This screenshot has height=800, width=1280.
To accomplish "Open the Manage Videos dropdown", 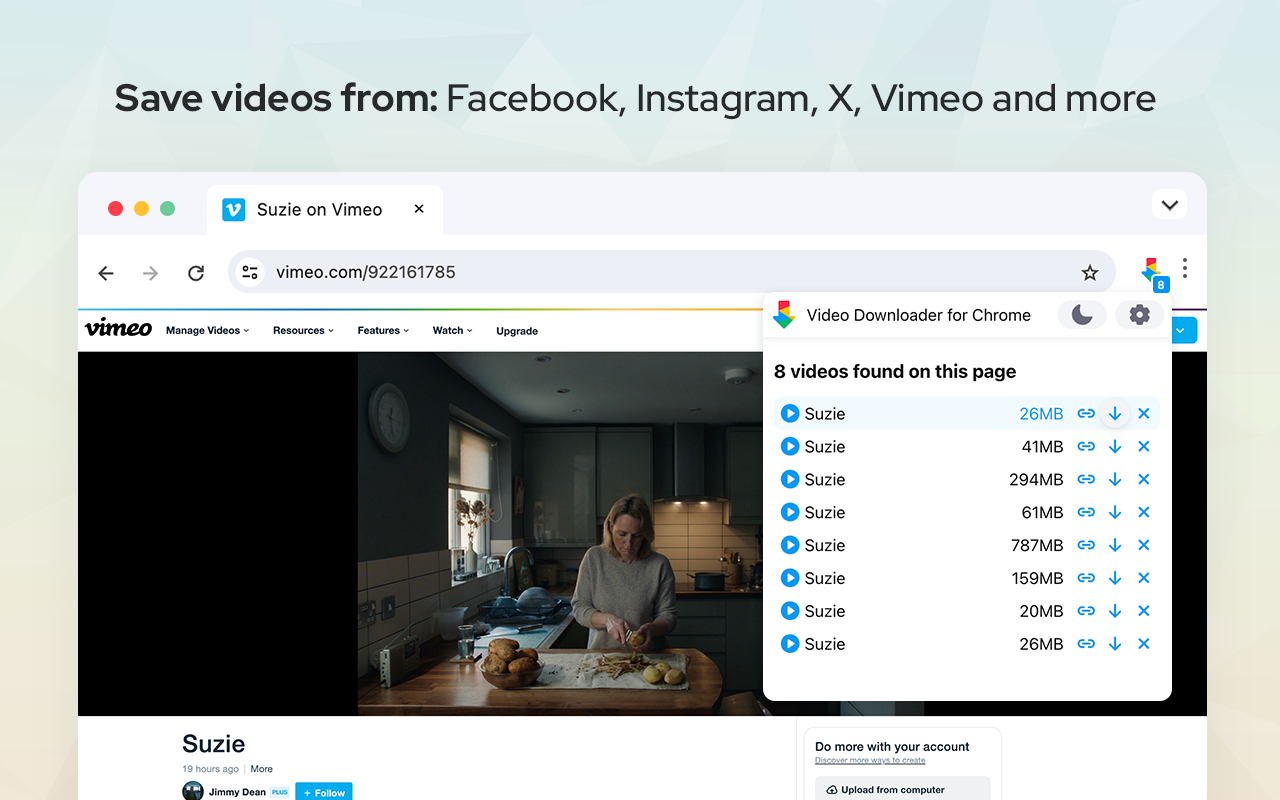I will 207,331.
